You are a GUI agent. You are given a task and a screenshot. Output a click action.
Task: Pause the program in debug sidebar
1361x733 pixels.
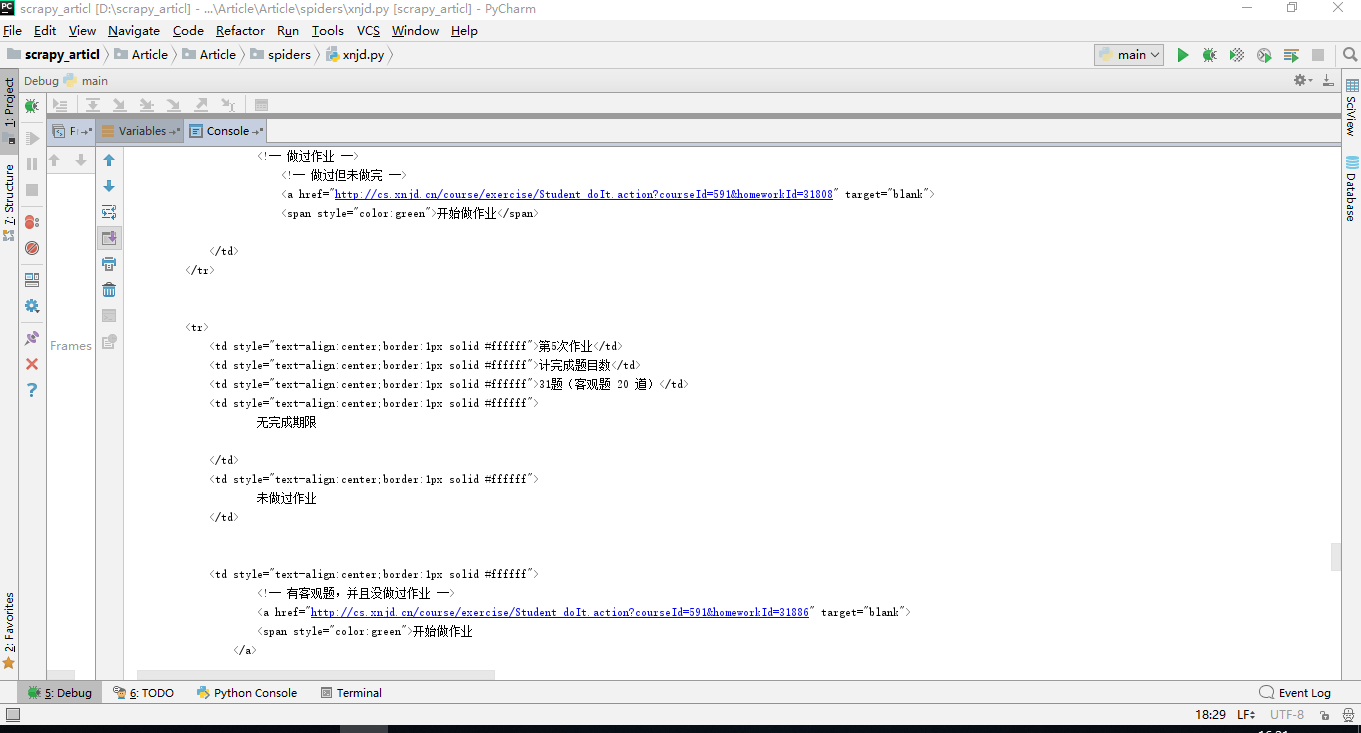coord(32,164)
